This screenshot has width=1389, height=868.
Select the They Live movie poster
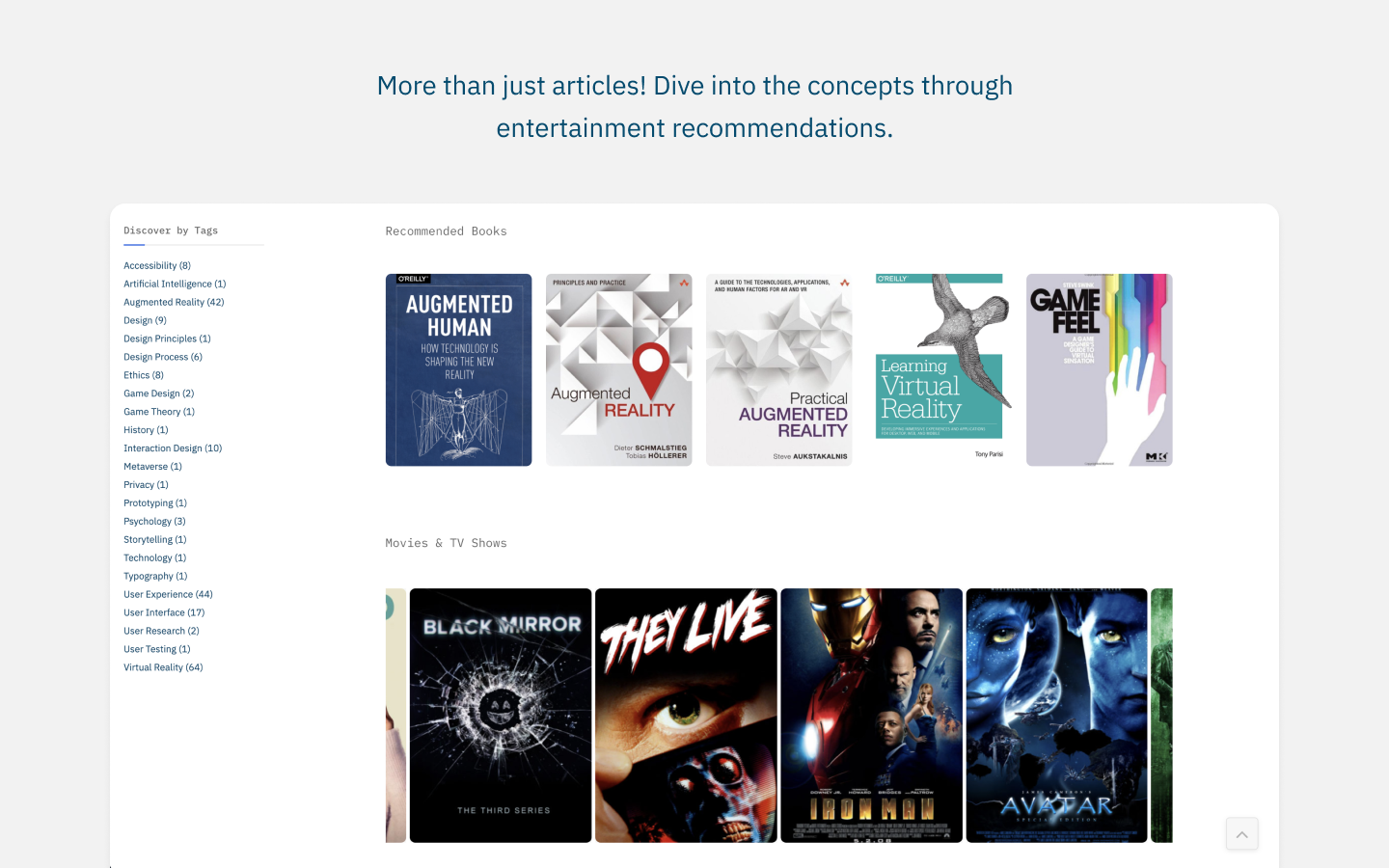click(x=686, y=716)
